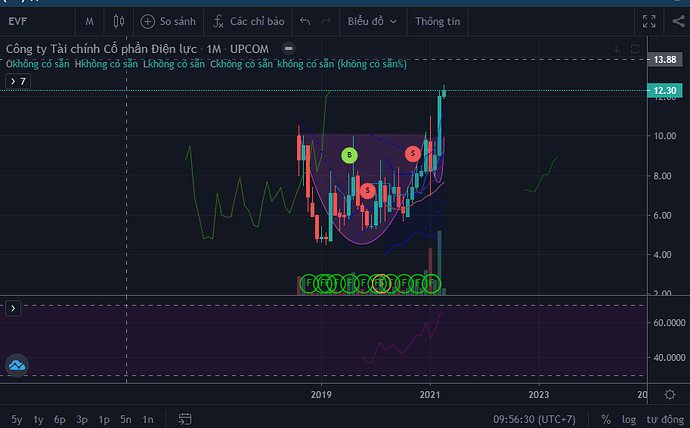Toggle percent scale on price axis
Viewport: 690px width, 428px height.
point(606,418)
